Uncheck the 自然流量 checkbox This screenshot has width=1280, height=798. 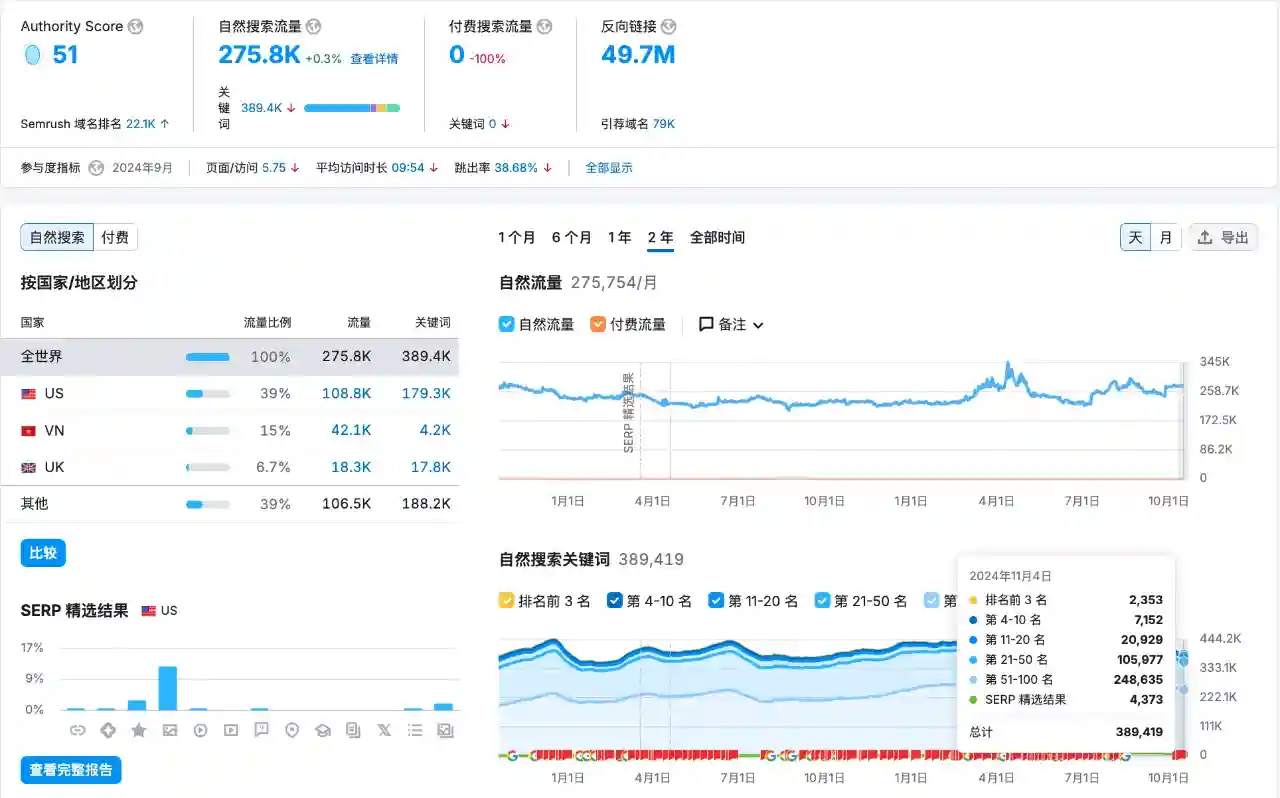click(507, 324)
